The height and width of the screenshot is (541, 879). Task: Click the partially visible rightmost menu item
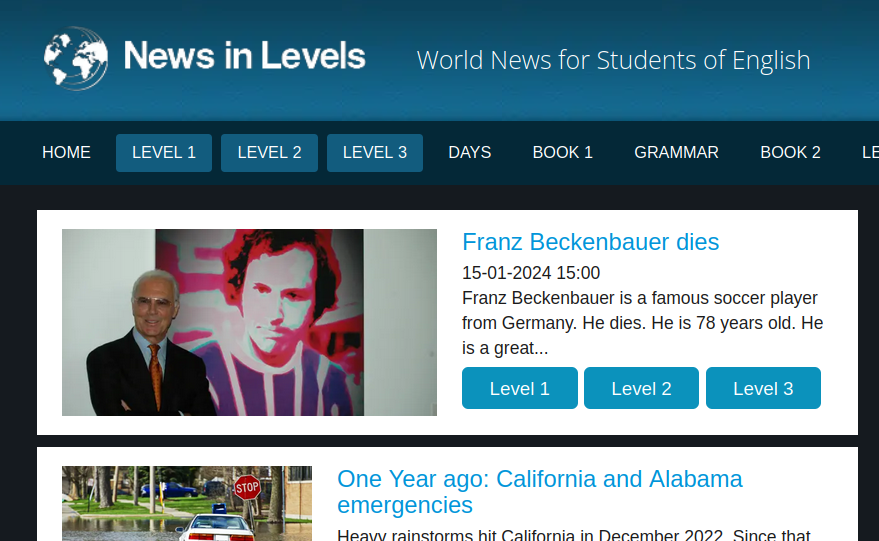pyautogui.click(x=870, y=153)
